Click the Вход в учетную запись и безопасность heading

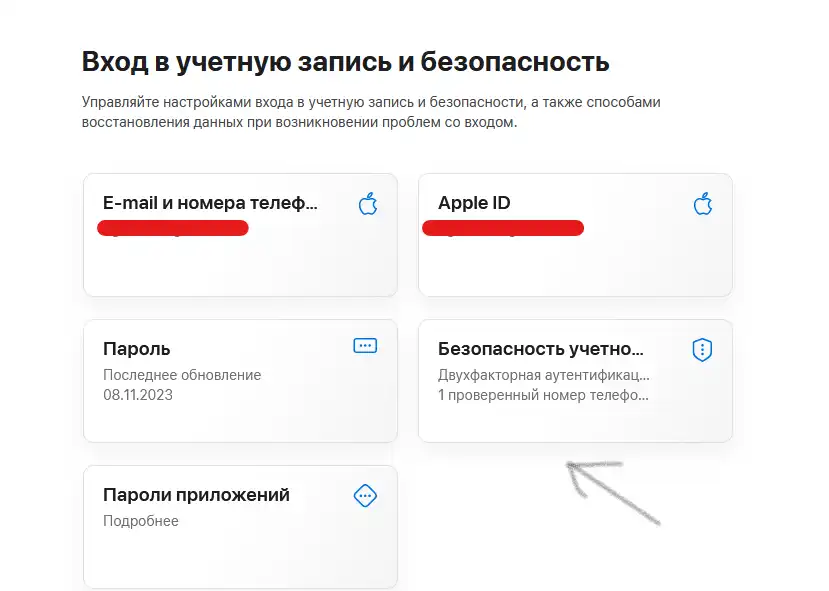pyautogui.click(x=346, y=62)
